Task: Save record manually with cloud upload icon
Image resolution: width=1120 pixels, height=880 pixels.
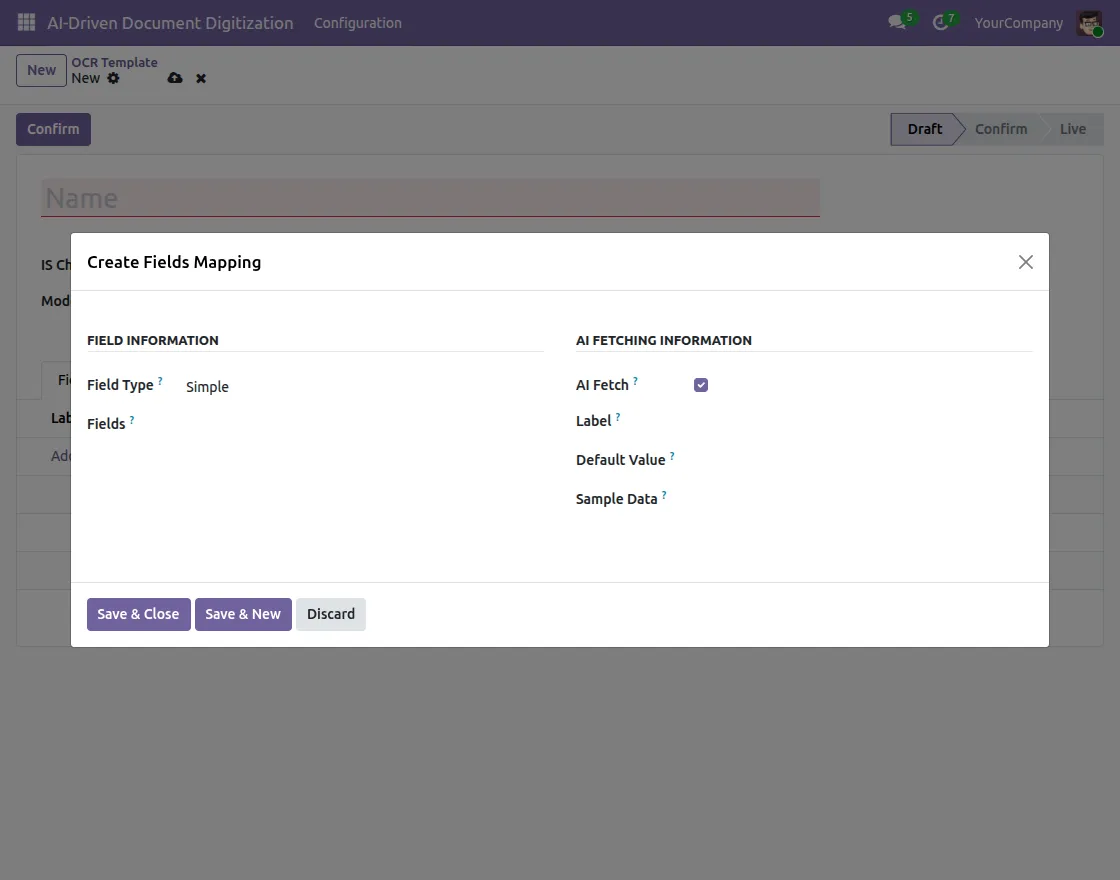Action: [175, 78]
